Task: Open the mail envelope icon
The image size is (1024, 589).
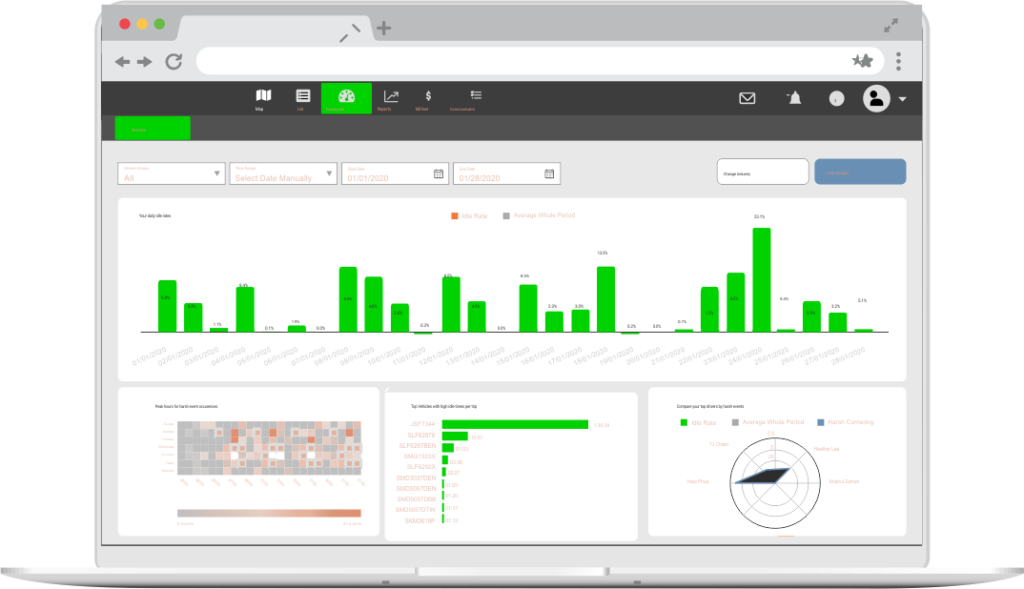Action: coord(747,98)
